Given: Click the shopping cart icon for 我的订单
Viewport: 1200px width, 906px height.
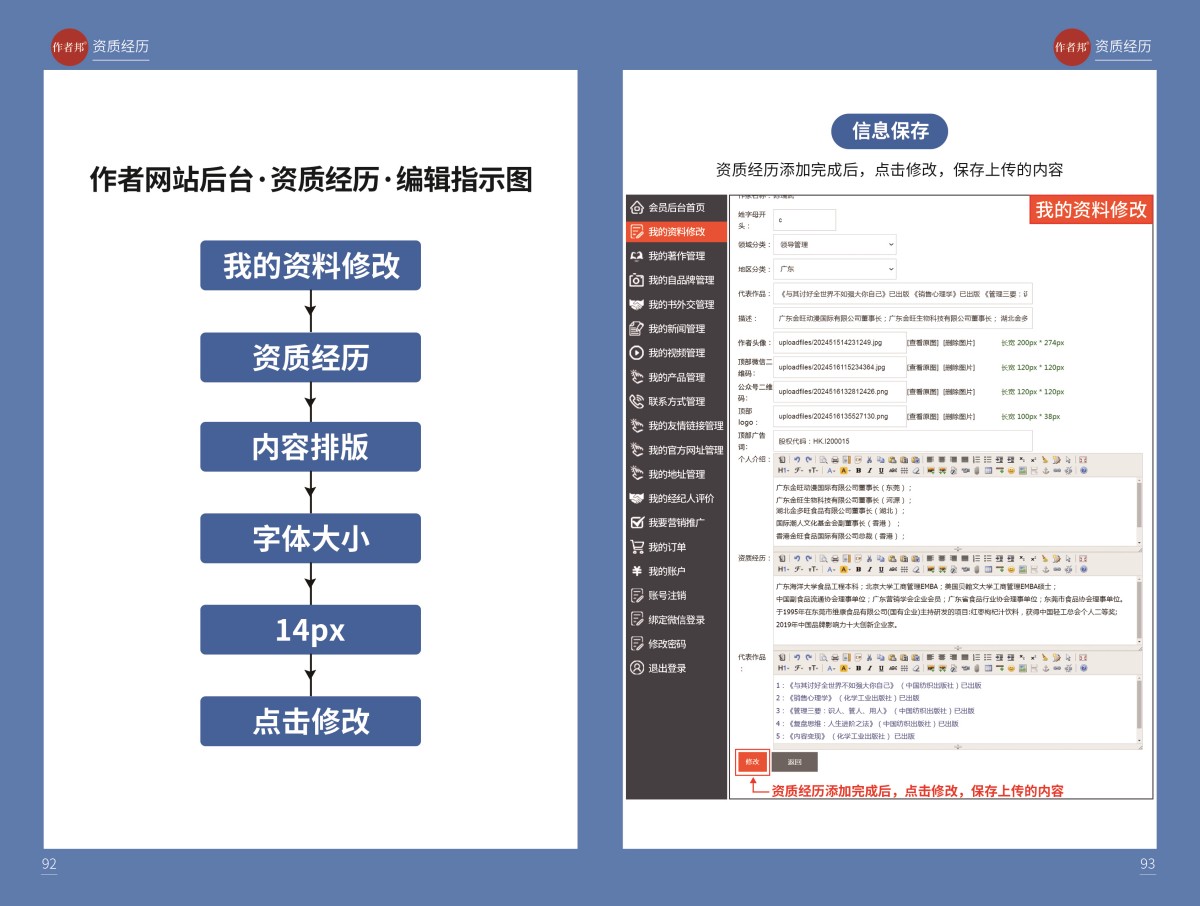Looking at the screenshot, I should [636, 547].
